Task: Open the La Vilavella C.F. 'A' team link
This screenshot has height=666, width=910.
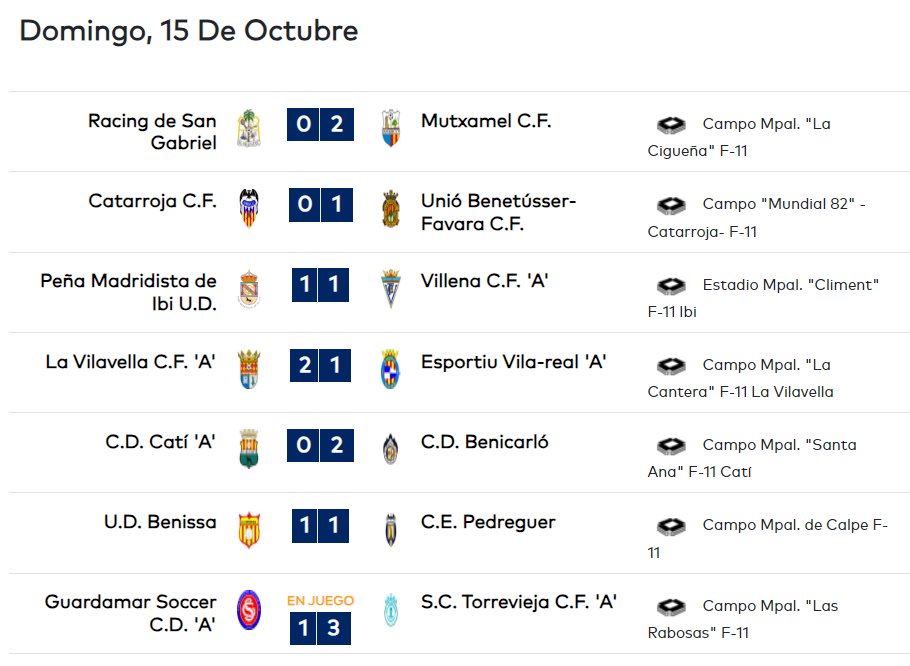Action: tap(131, 362)
